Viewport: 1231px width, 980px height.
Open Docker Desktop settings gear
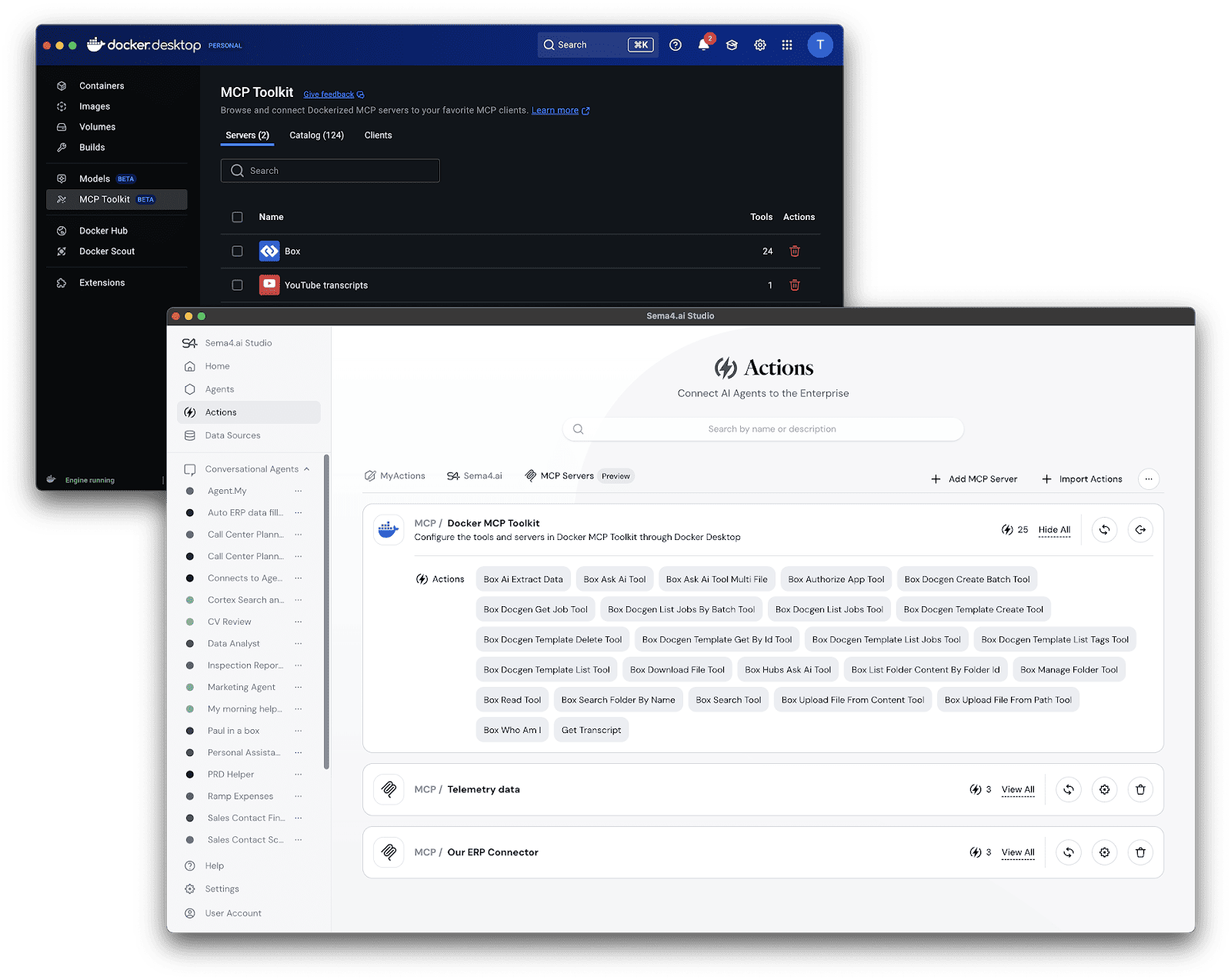click(x=759, y=45)
